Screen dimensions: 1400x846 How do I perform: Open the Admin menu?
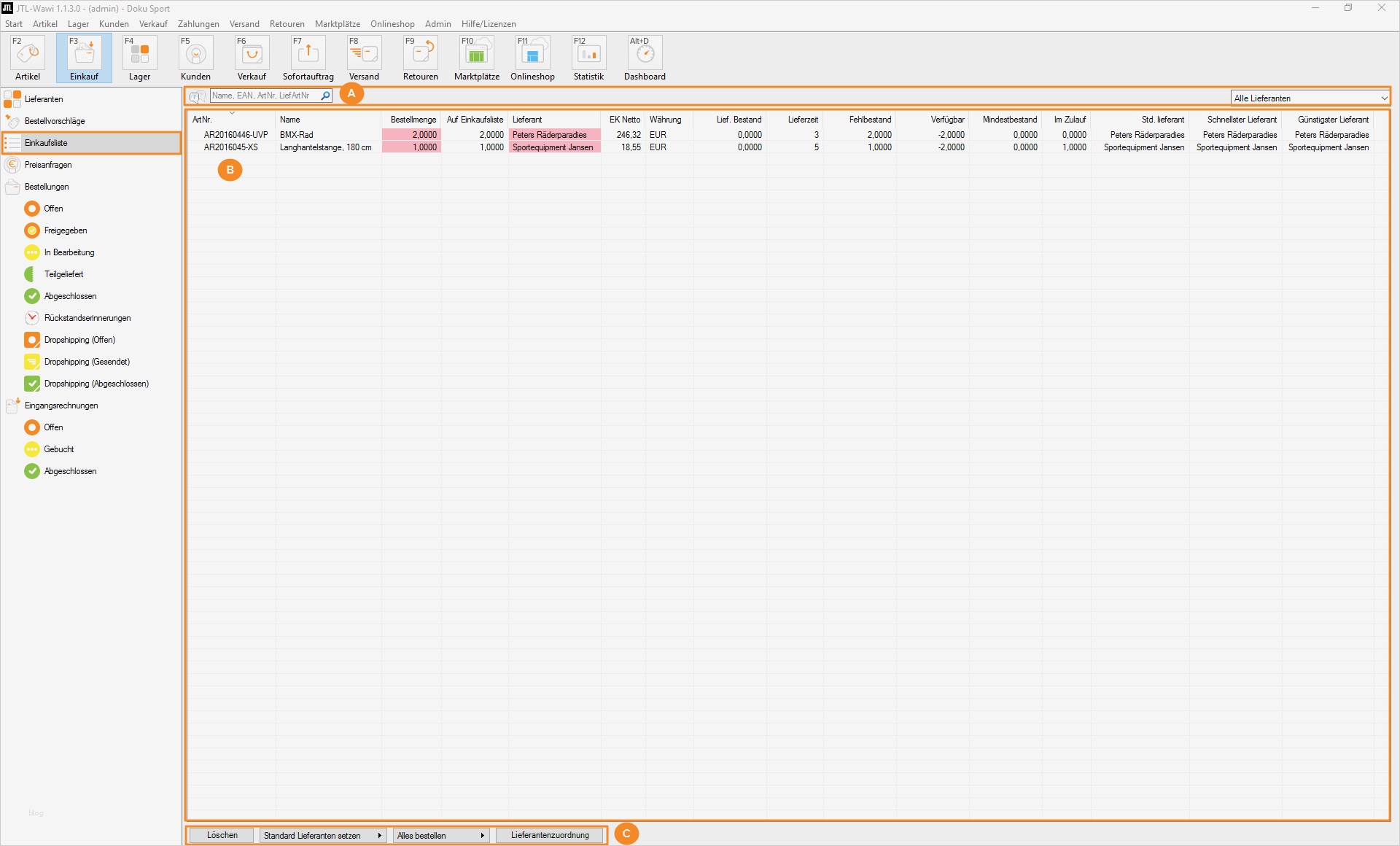click(x=437, y=24)
